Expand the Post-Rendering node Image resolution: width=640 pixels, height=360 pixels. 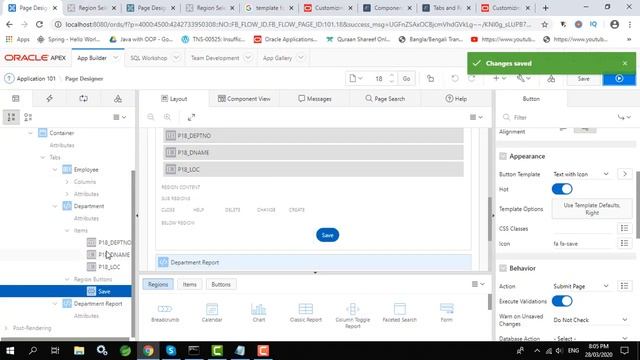click(6, 328)
